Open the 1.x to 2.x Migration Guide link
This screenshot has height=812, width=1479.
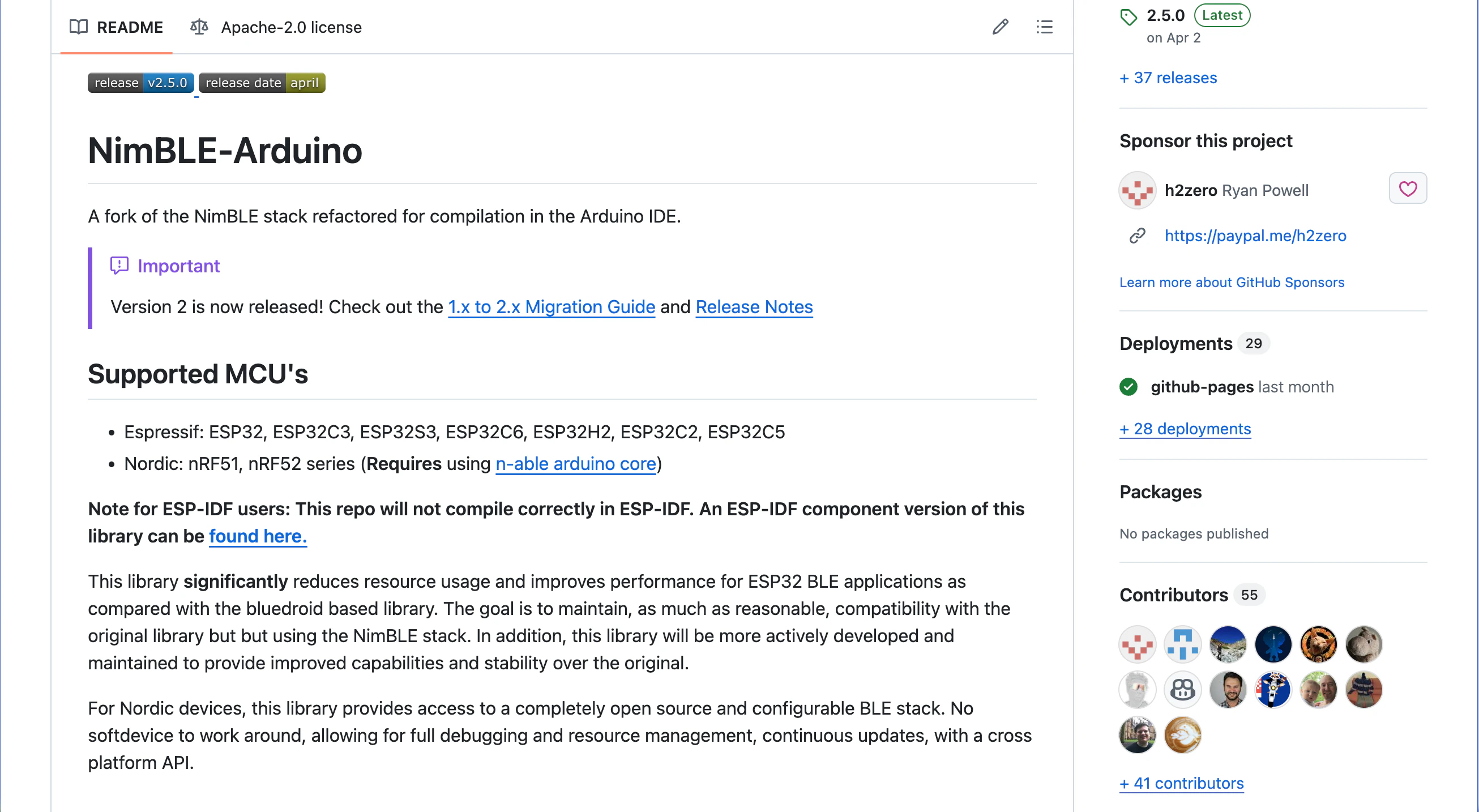[x=551, y=307]
